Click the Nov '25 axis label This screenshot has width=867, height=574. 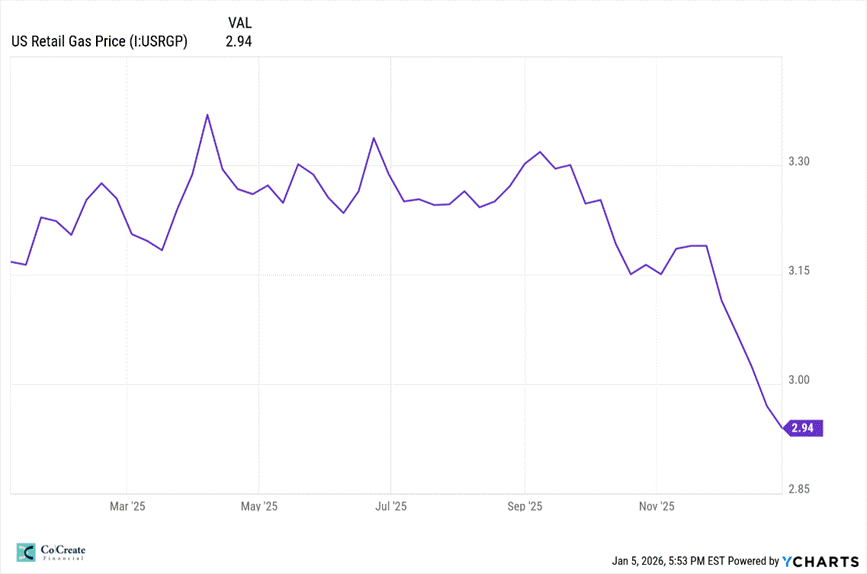coord(657,506)
